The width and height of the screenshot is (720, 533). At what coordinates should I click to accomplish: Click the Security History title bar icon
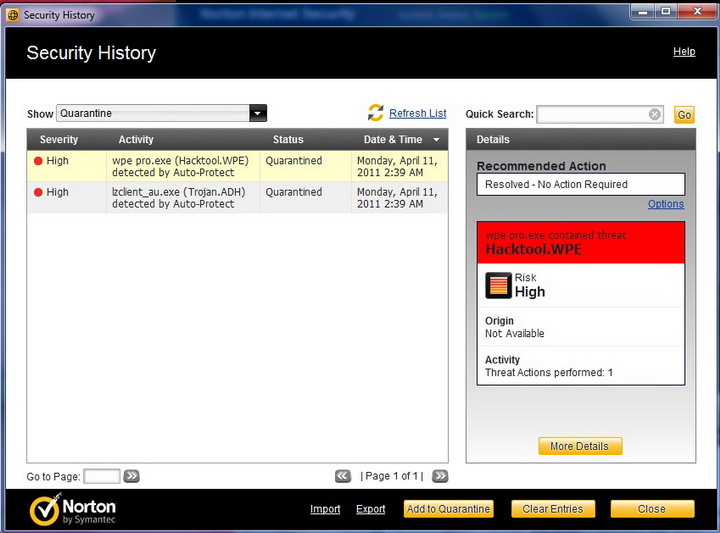coord(13,15)
